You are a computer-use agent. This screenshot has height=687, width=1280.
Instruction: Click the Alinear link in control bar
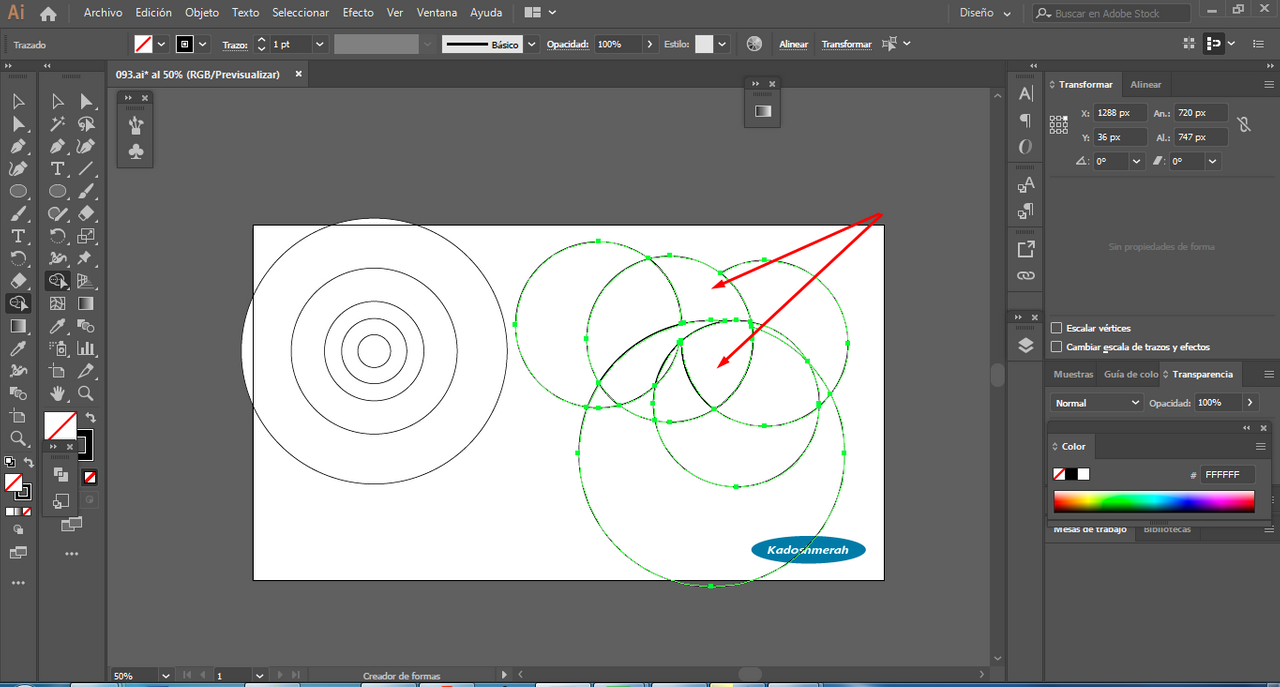793,44
